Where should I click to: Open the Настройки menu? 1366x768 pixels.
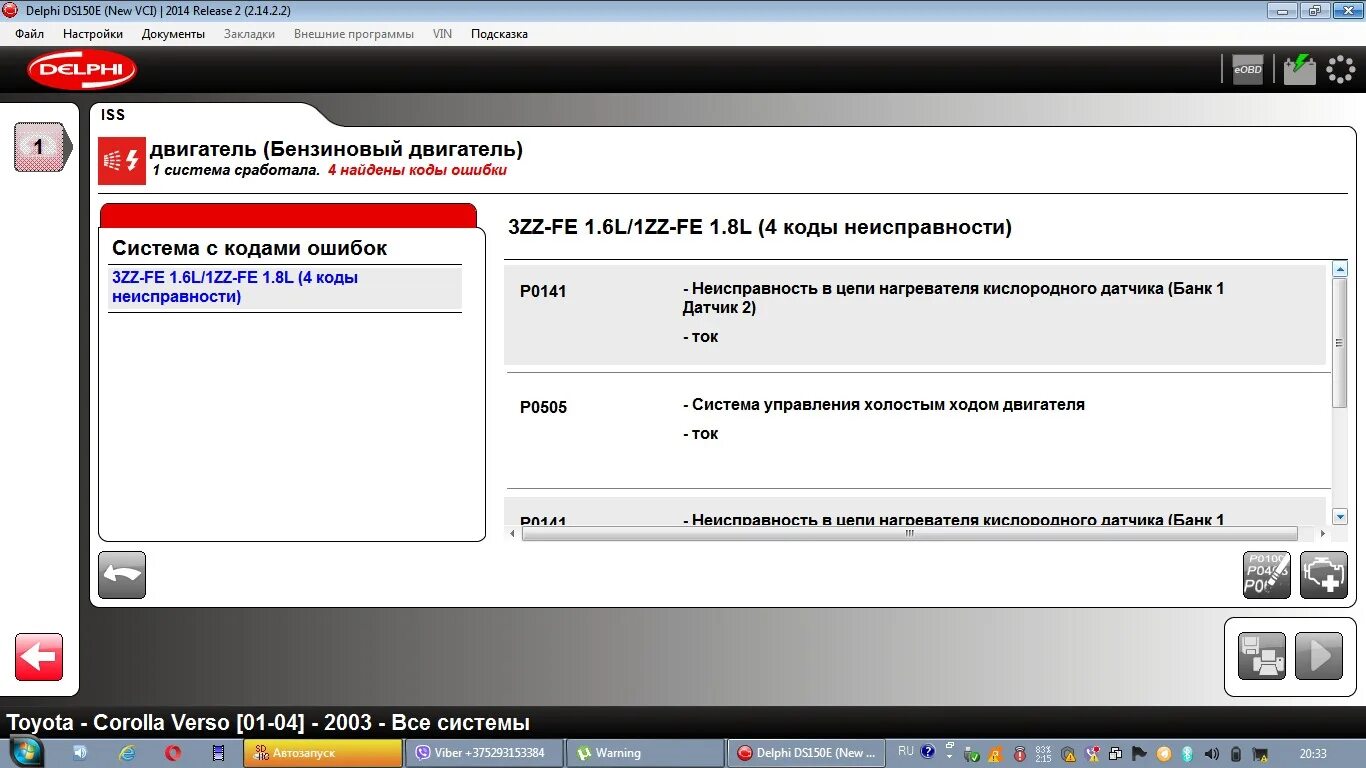click(x=93, y=34)
